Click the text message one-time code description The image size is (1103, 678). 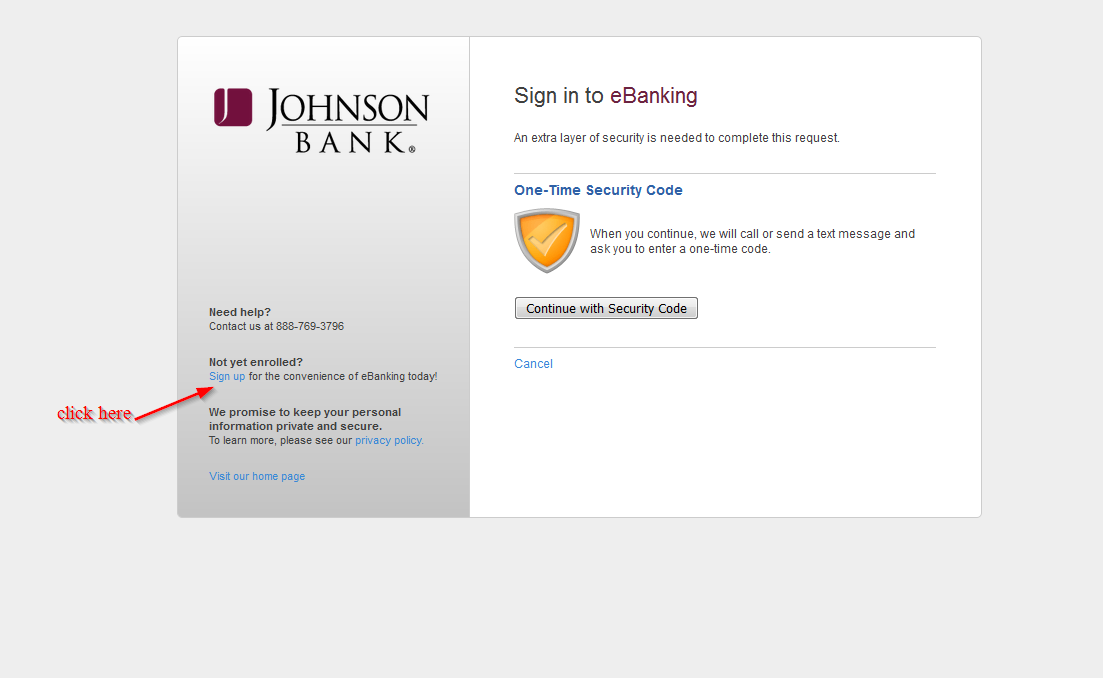pos(753,241)
